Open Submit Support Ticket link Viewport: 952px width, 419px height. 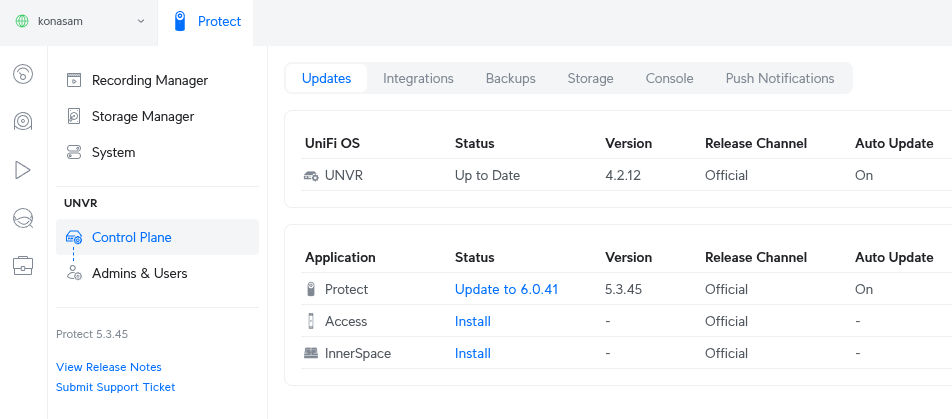(x=115, y=387)
